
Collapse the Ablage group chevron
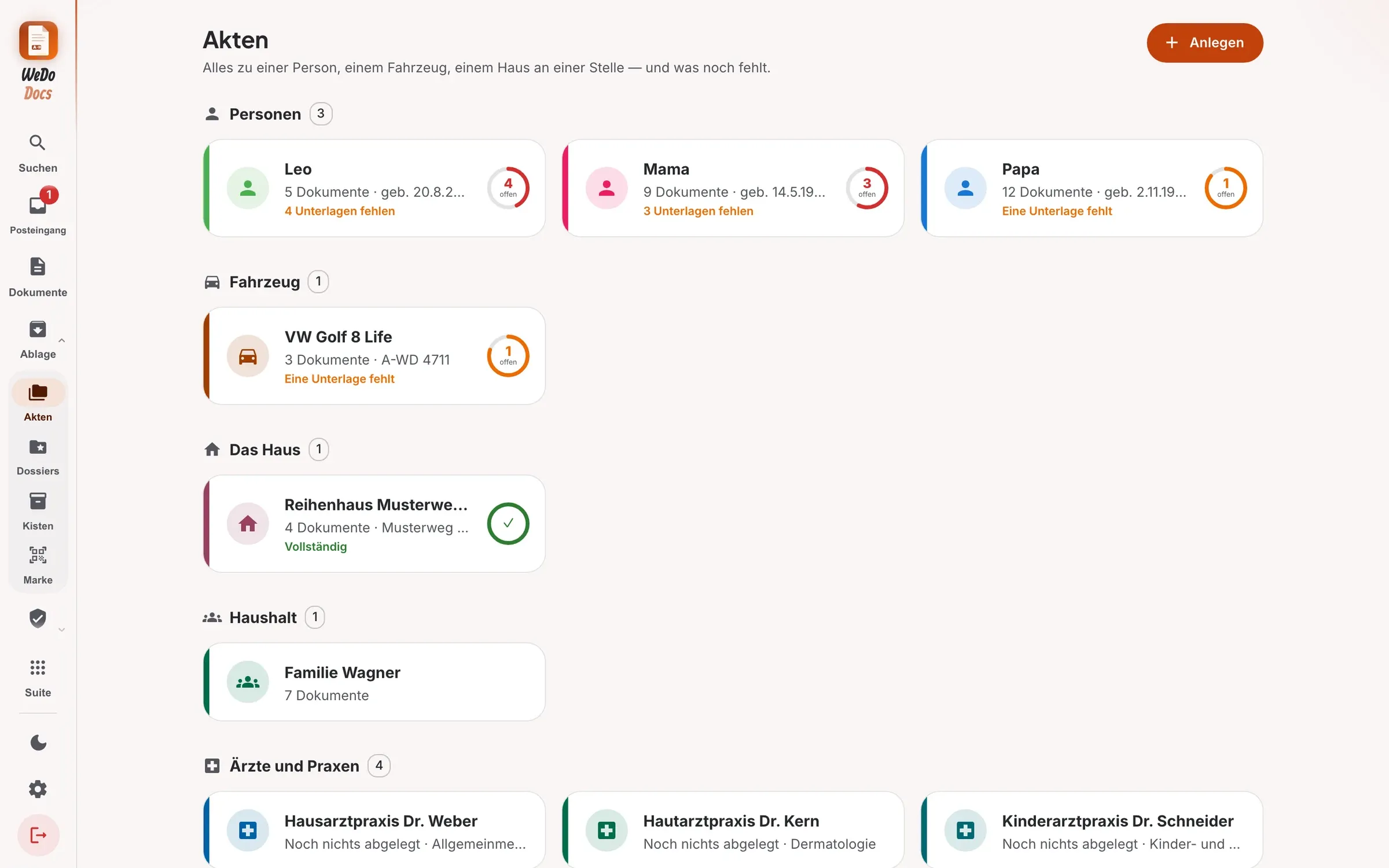click(61, 340)
